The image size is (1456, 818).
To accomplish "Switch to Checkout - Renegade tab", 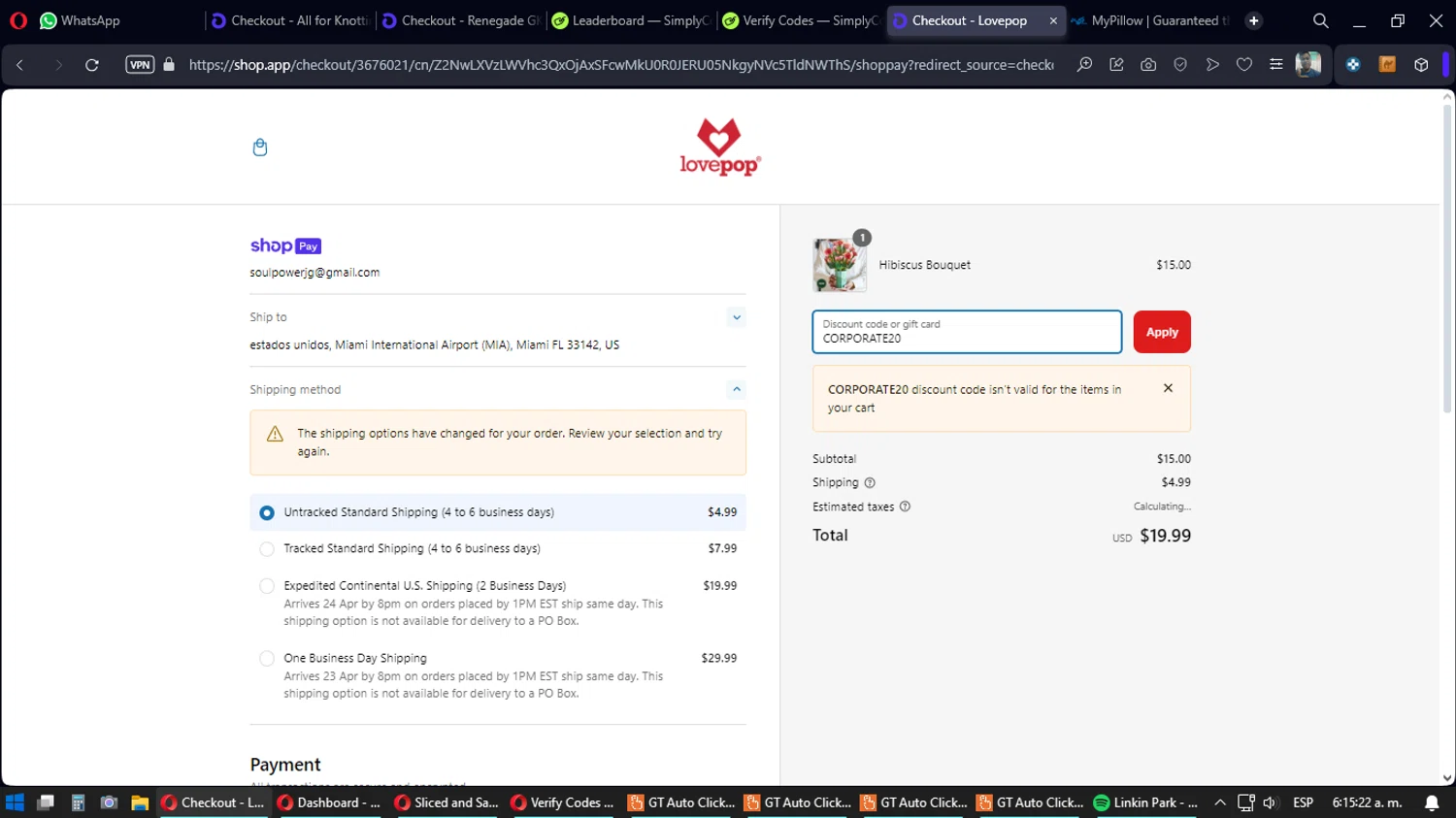I will coord(461,20).
